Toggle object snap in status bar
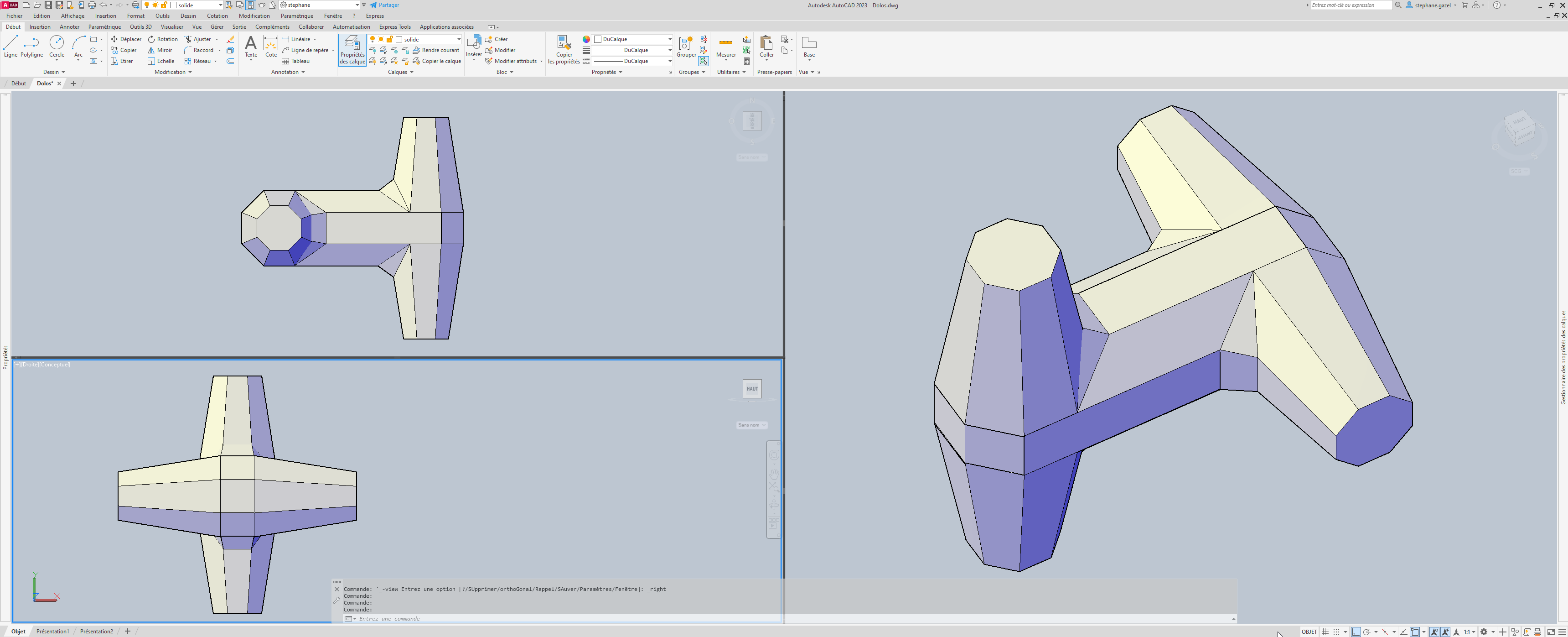The width and height of the screenshot is (1568, 637). (x=1415, y=632)
